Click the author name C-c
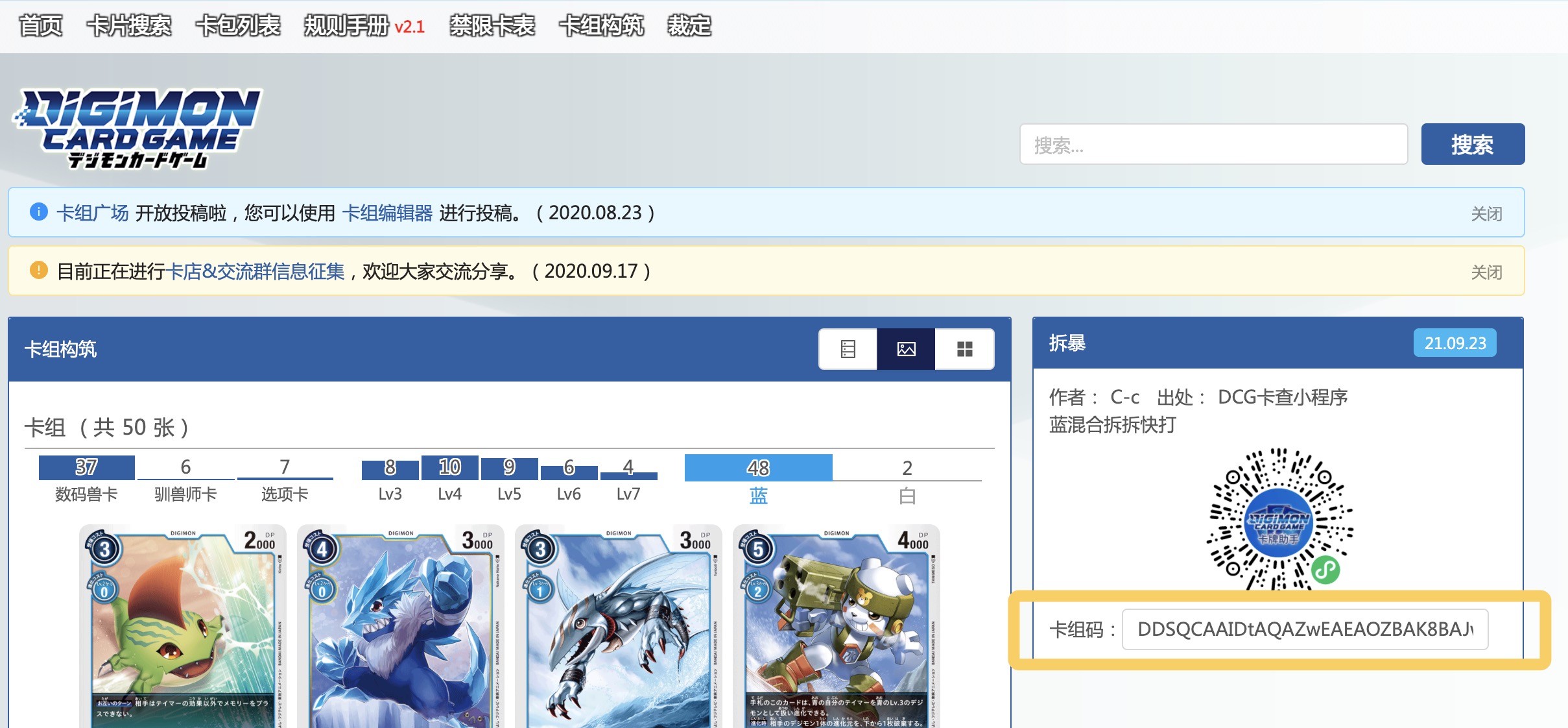1568x728 pixels. pos(1125,397)
